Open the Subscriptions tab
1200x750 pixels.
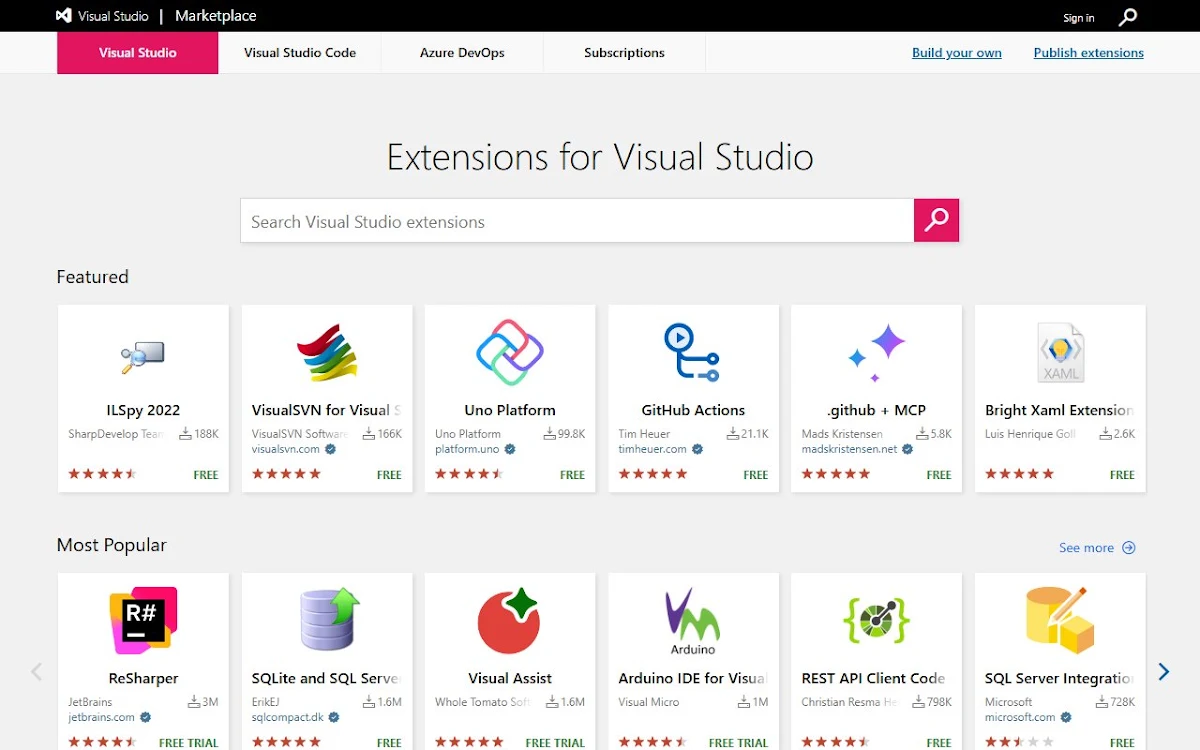(624, 53)
